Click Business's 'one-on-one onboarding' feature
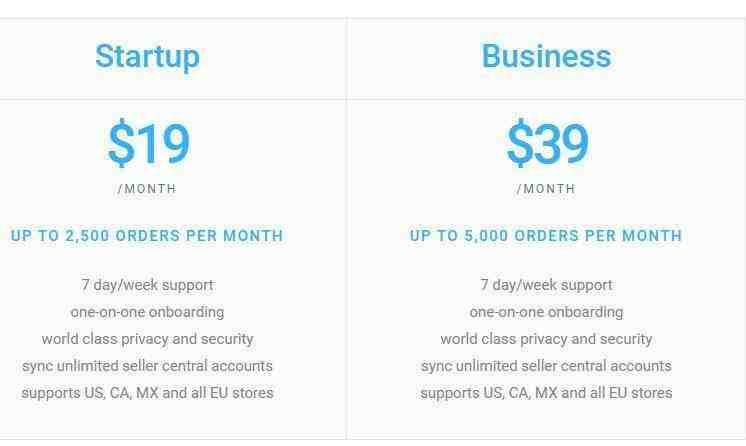Screen dimensions: 746x446 [x=546, y=312]
